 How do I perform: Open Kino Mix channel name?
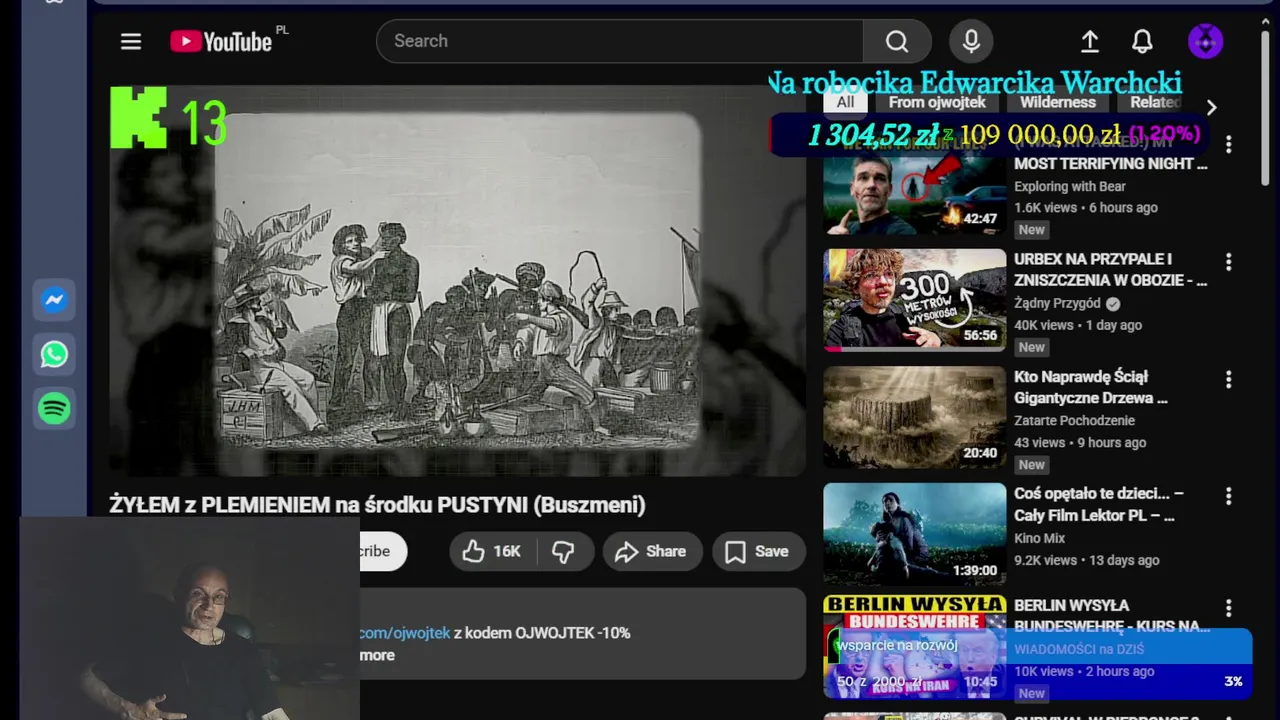pos(1040,538)
